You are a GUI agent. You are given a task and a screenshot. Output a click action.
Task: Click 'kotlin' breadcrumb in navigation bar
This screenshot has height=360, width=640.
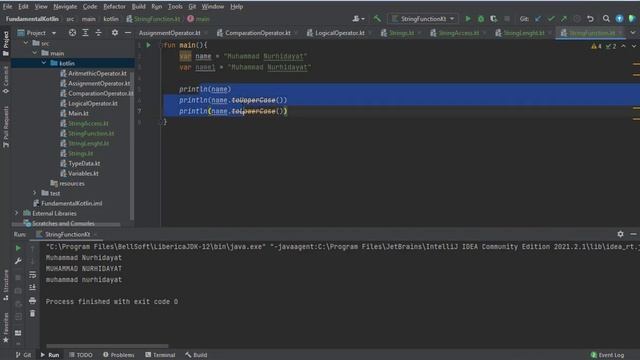point(111,19)
